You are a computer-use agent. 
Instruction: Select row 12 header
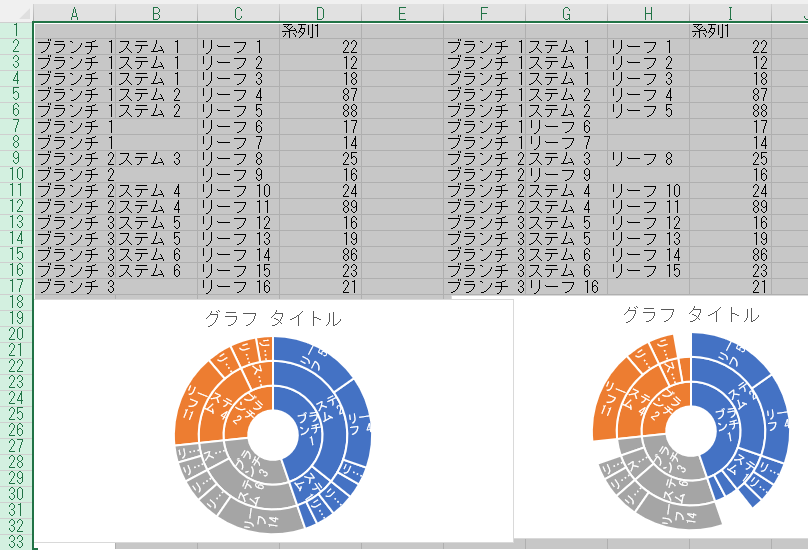pyautogui.click(x=16, y=206)
